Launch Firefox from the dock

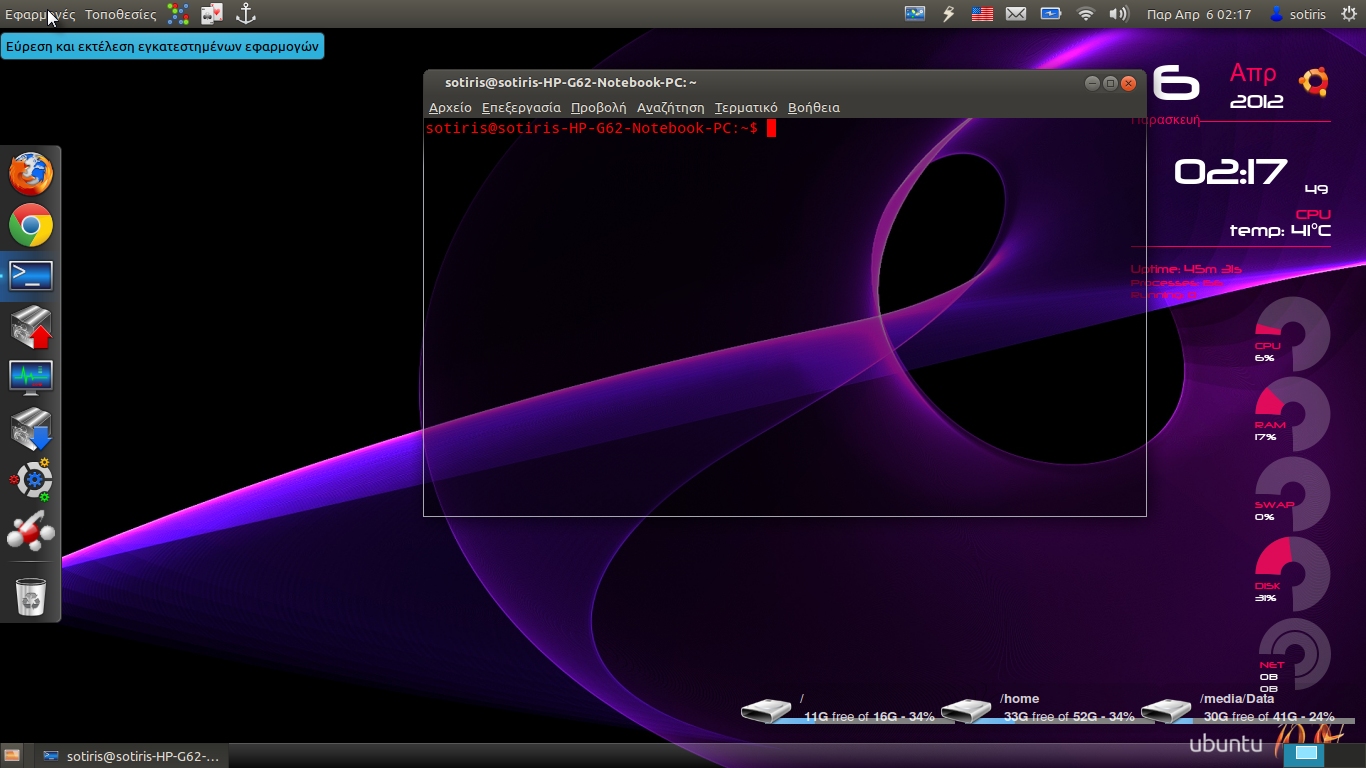31,174
